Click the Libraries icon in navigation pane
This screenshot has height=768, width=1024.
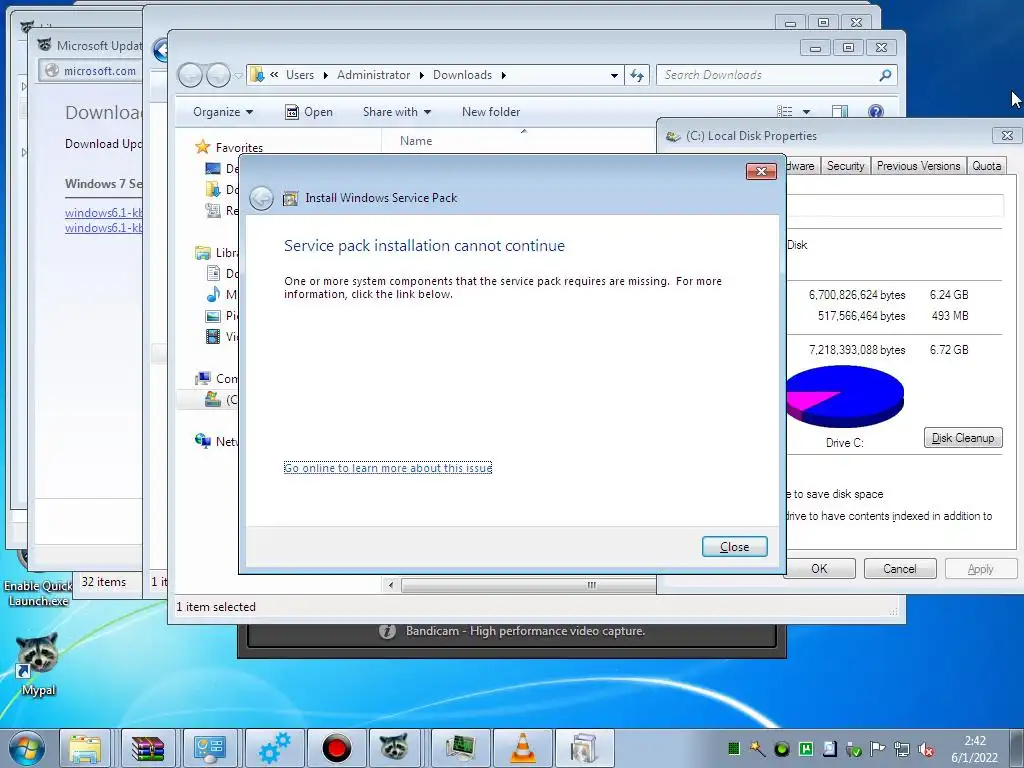pos(203,253)
